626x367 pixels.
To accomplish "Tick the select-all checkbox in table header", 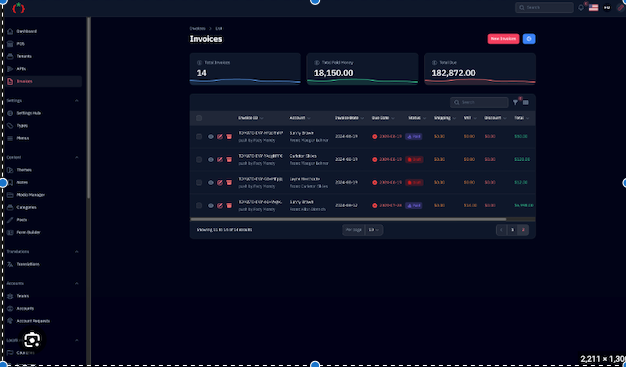I will [199, 118].
